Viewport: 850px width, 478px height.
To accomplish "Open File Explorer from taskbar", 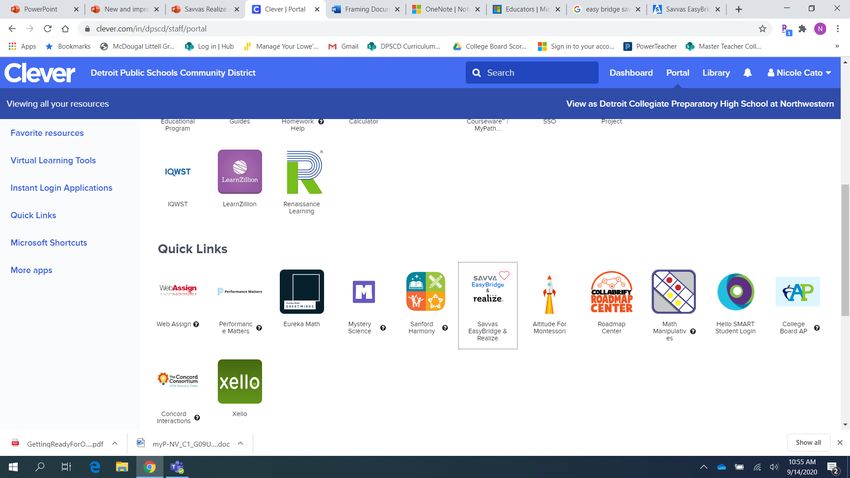I will click(122, 467).
